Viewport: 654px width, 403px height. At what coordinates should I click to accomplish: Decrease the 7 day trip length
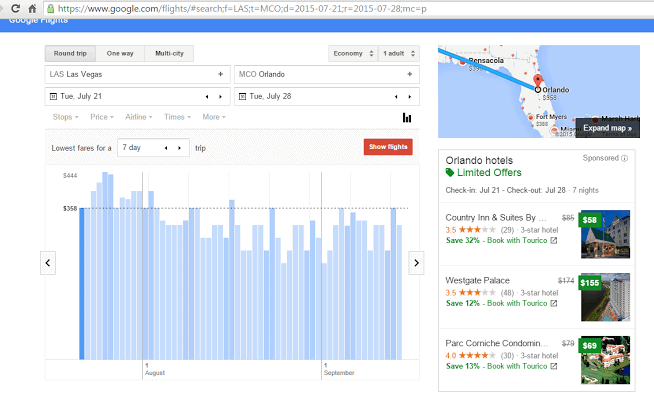coord(166,148)
